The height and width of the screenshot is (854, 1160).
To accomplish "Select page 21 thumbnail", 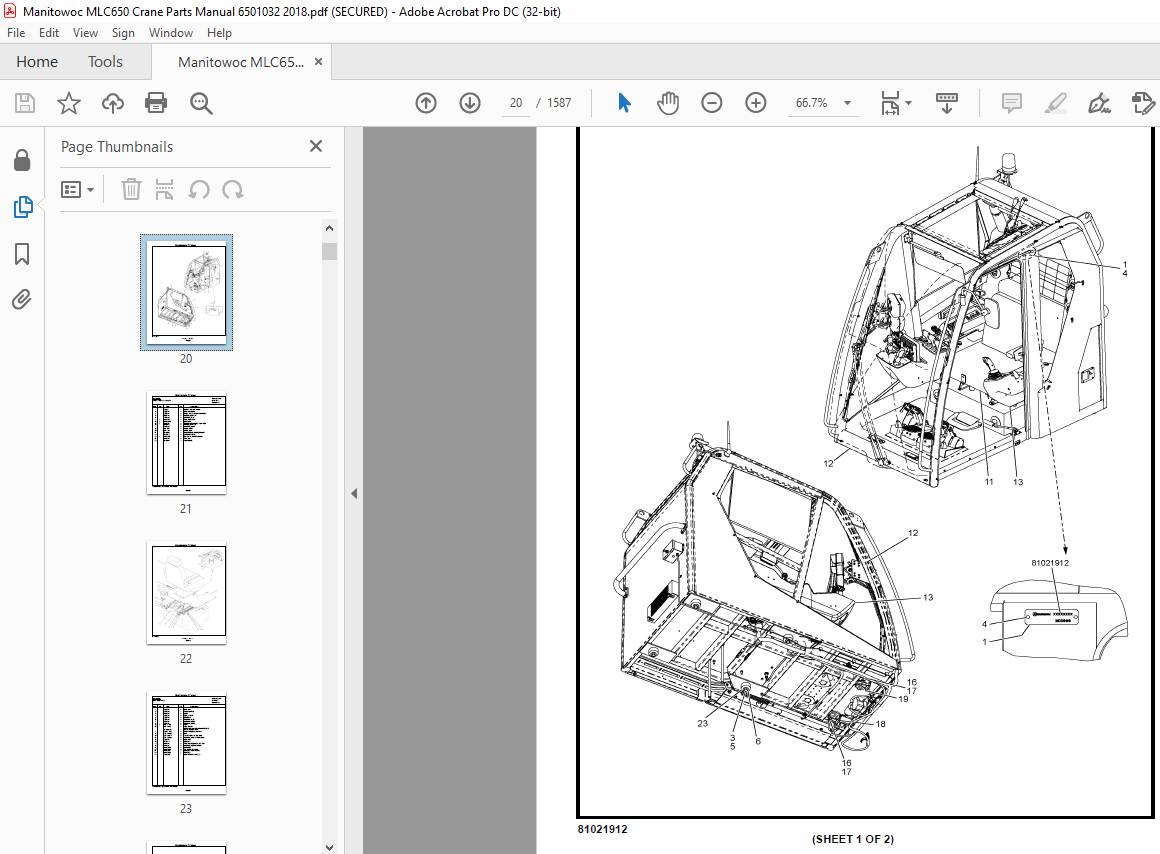I will tap(186, 443).
